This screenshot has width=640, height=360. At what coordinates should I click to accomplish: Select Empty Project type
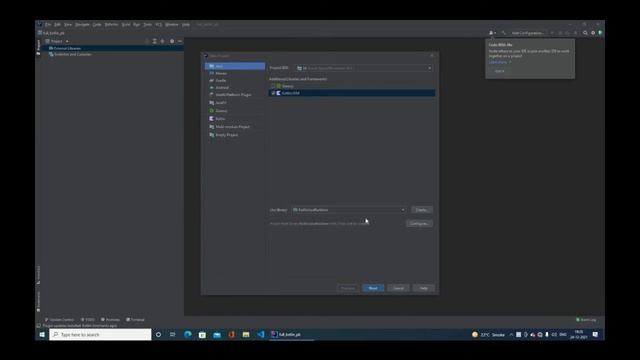click(x=235, y=135)
